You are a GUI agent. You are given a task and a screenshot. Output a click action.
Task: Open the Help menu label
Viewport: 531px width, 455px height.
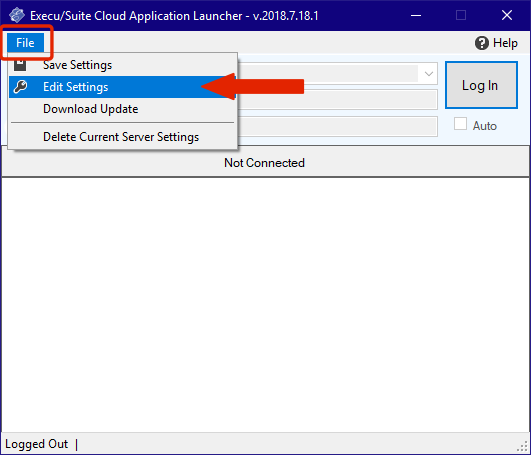[505, 43]
